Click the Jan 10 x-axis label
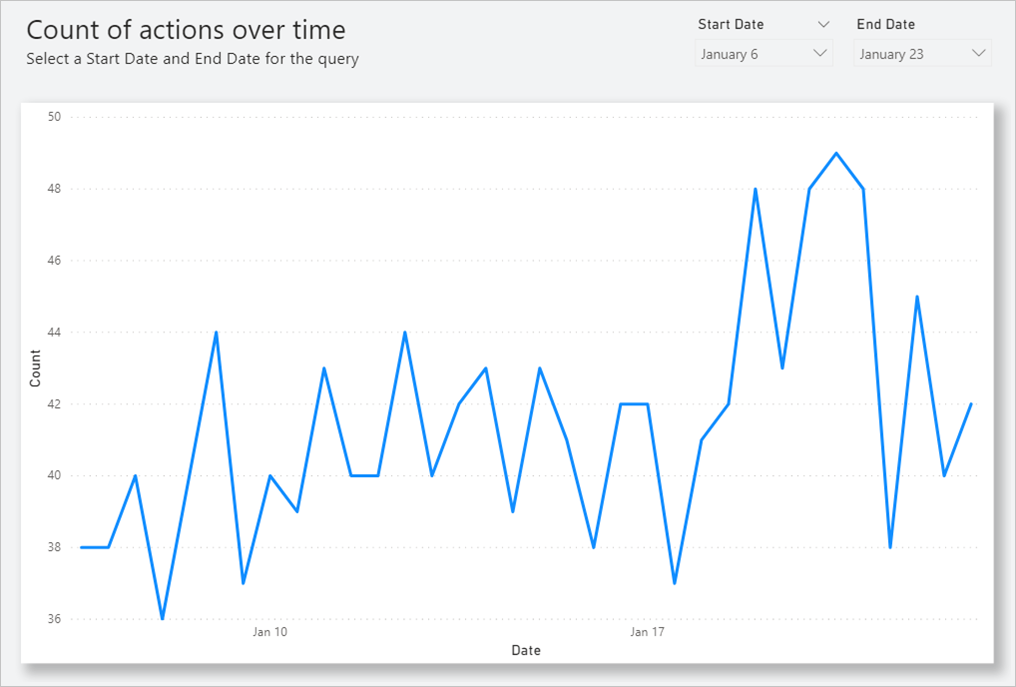Screen dimensions: 1016x687 tap(270, 632)
